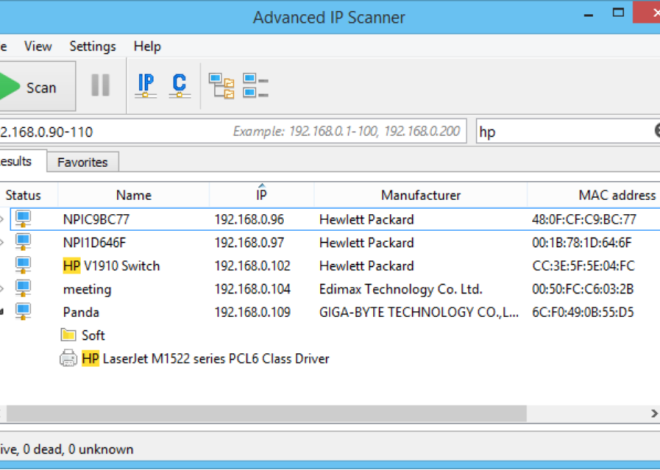Collapse the Panda row
The width and height of the screenshot is (660, 470).
coord(2,312)
